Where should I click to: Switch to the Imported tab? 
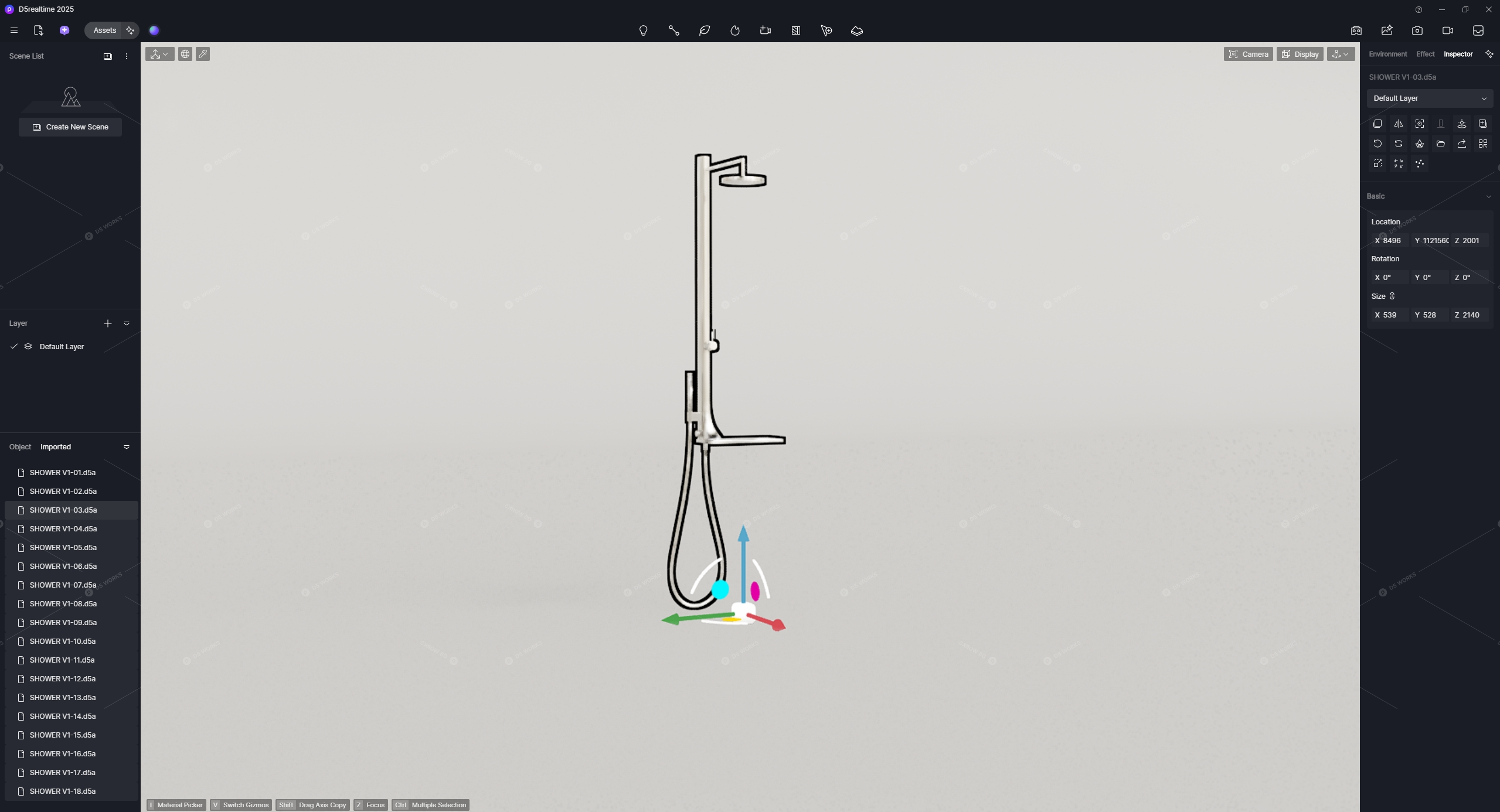(56, 447)
